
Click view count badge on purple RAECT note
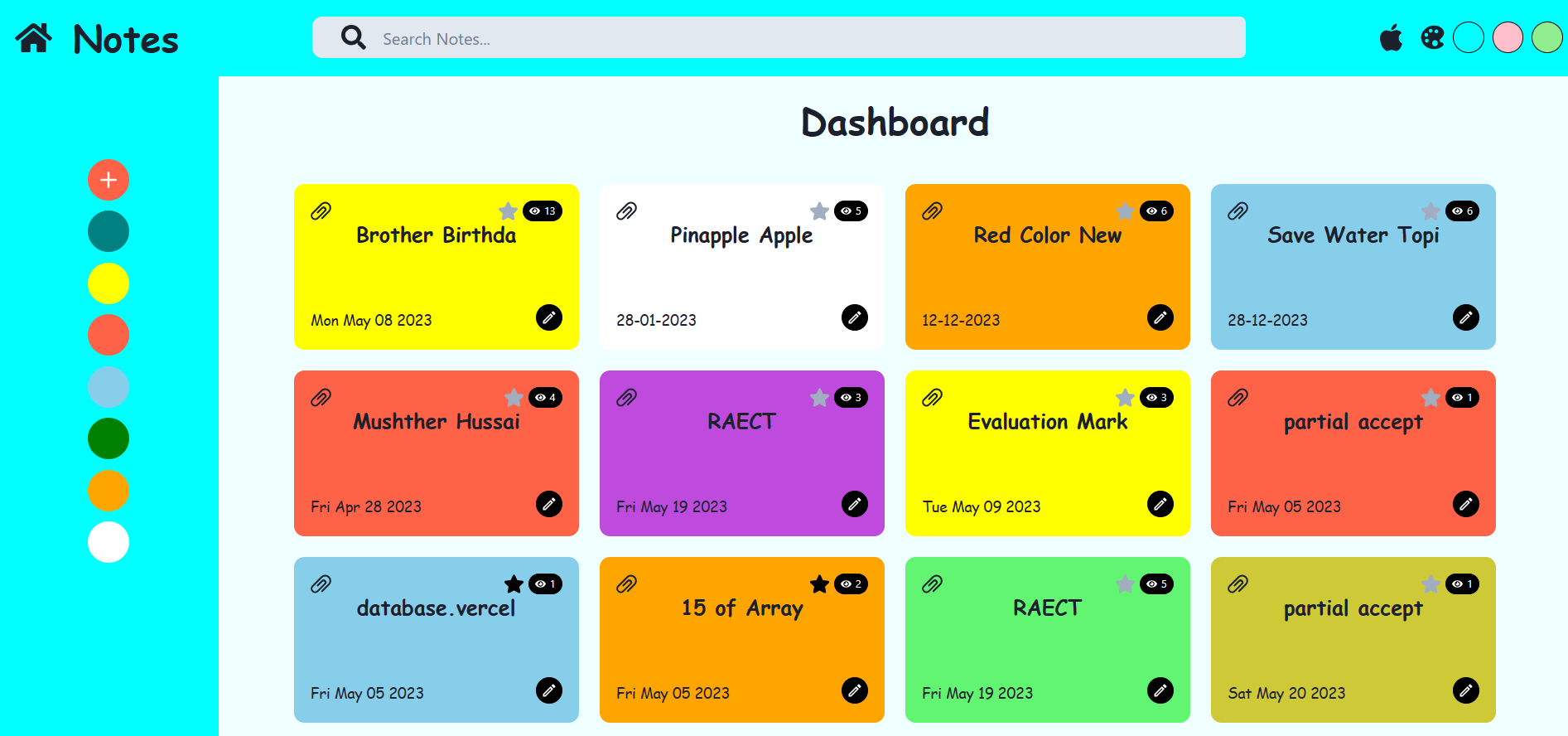851,398
